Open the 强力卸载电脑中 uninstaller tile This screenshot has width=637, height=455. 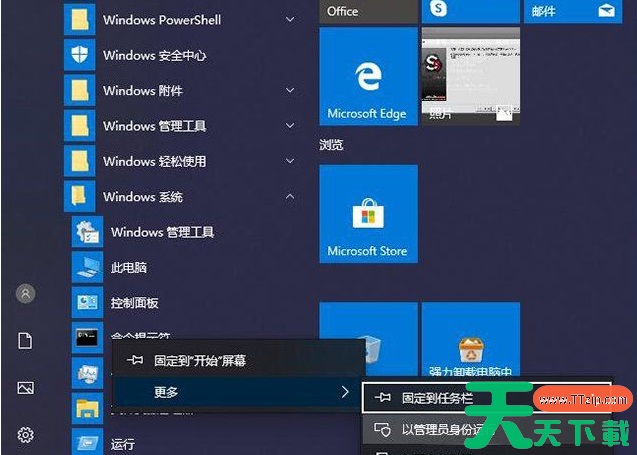click(x=471, y=339)
